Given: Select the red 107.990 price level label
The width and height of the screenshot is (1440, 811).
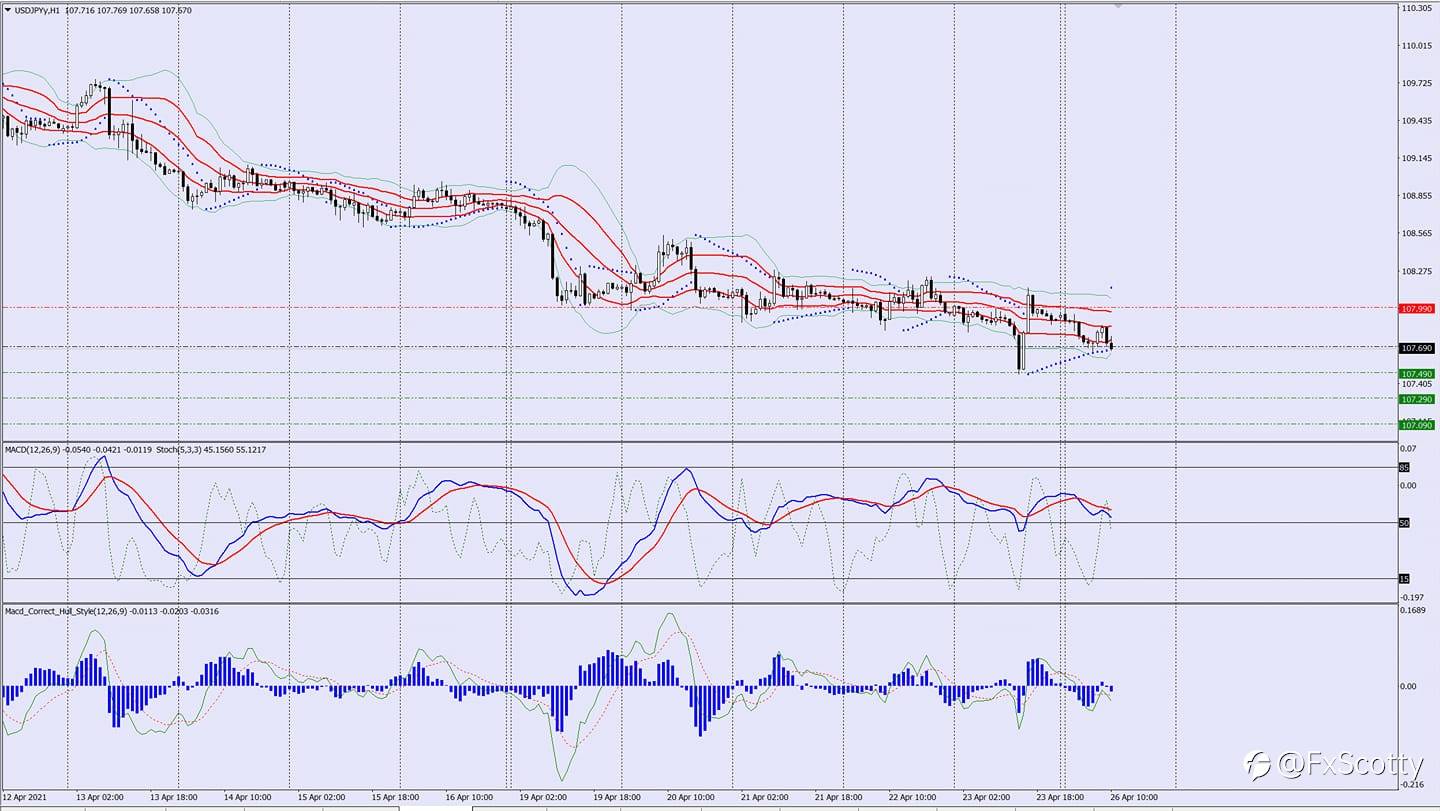Looking at the screenshot, I should click(x=1417, y=309).
